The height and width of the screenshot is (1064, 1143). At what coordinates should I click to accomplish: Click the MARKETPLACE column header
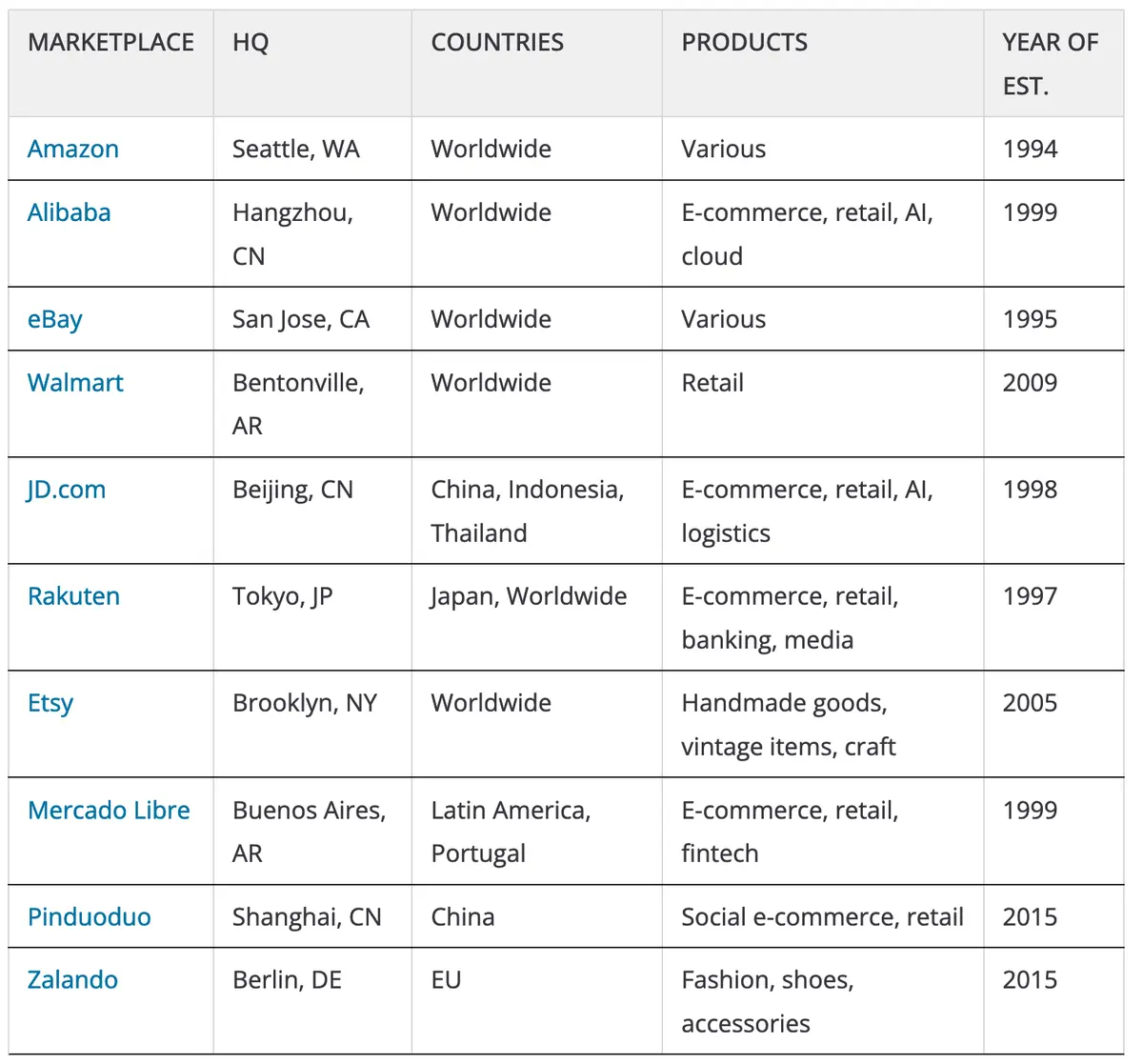(x=110, y=43)
